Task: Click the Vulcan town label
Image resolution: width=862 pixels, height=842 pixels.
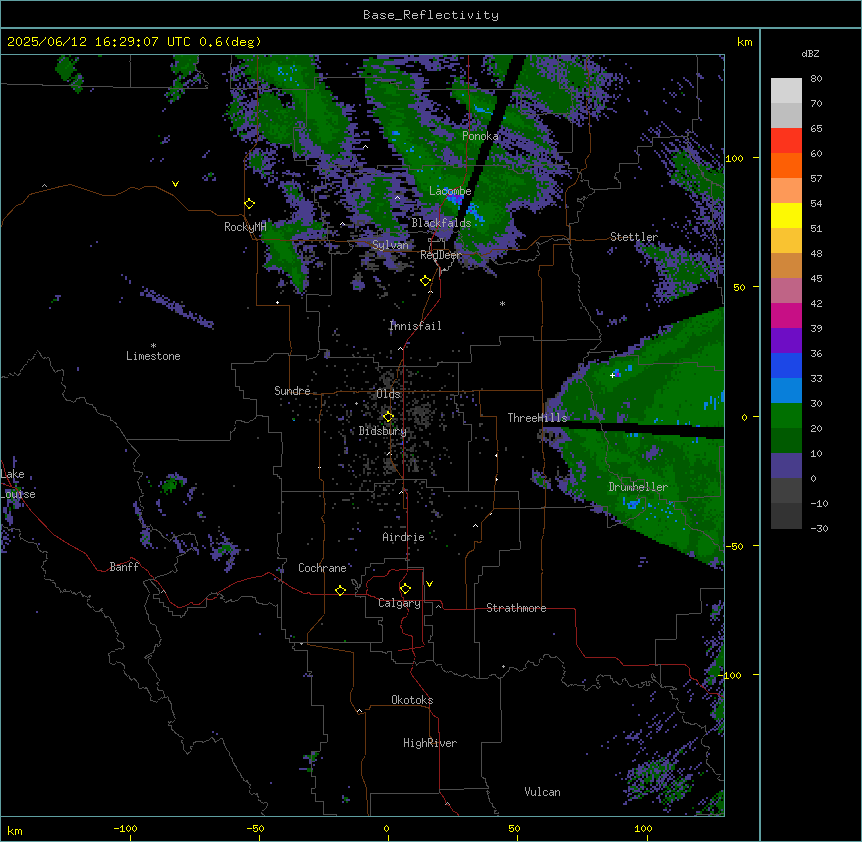Action: tap(543, 792)
